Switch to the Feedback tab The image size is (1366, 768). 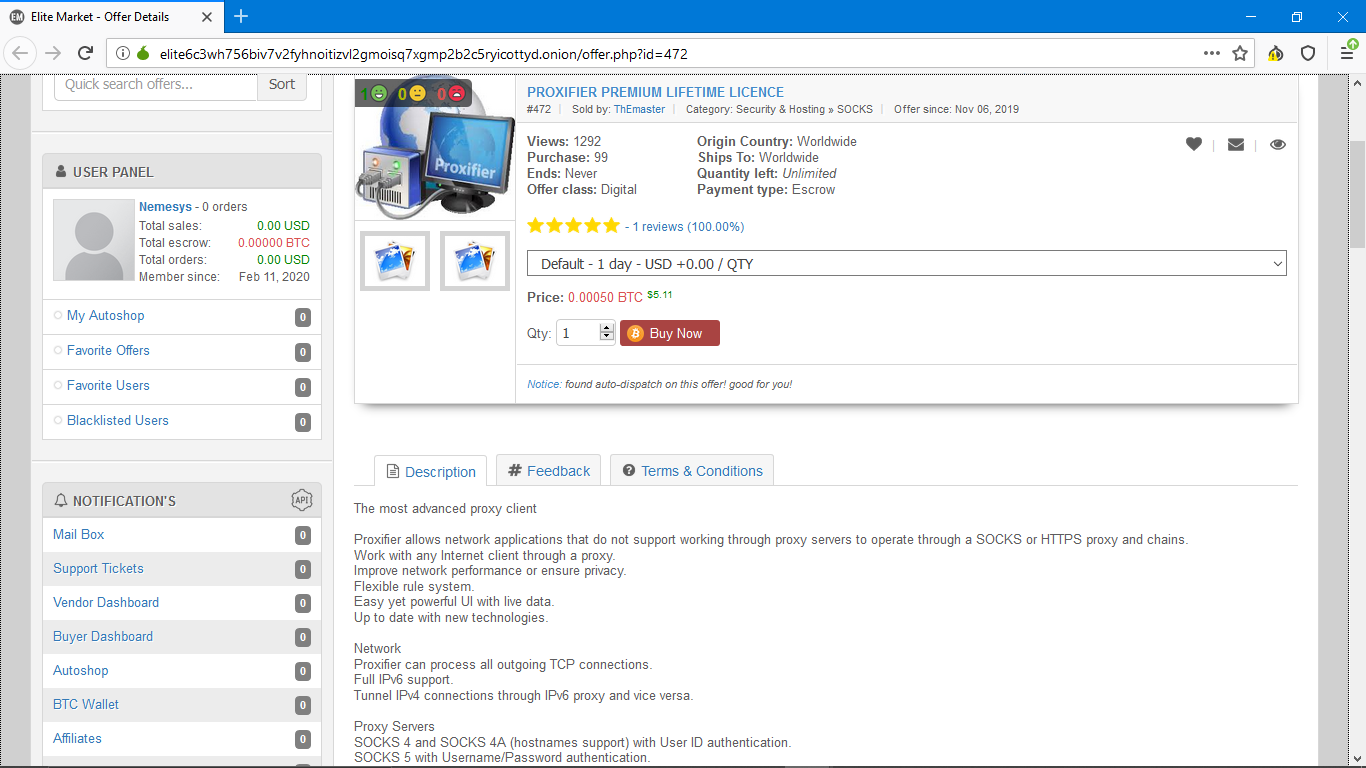coord(549,470)
